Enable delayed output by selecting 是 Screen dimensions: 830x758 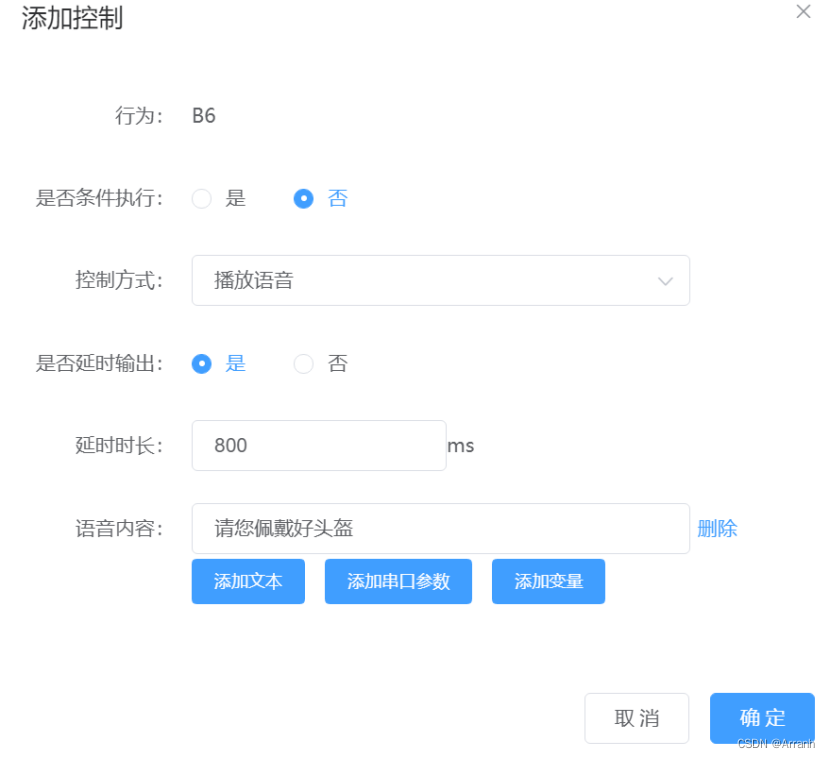click(201, 363)
